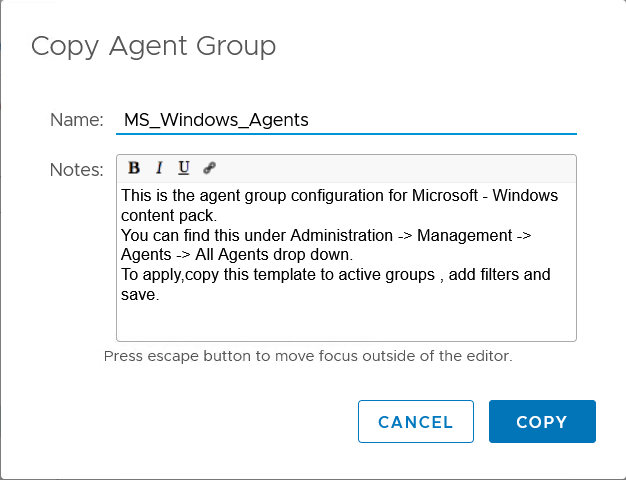Click the 'Press escape button' hint text
626x480 pixels.
coord(308,356)
